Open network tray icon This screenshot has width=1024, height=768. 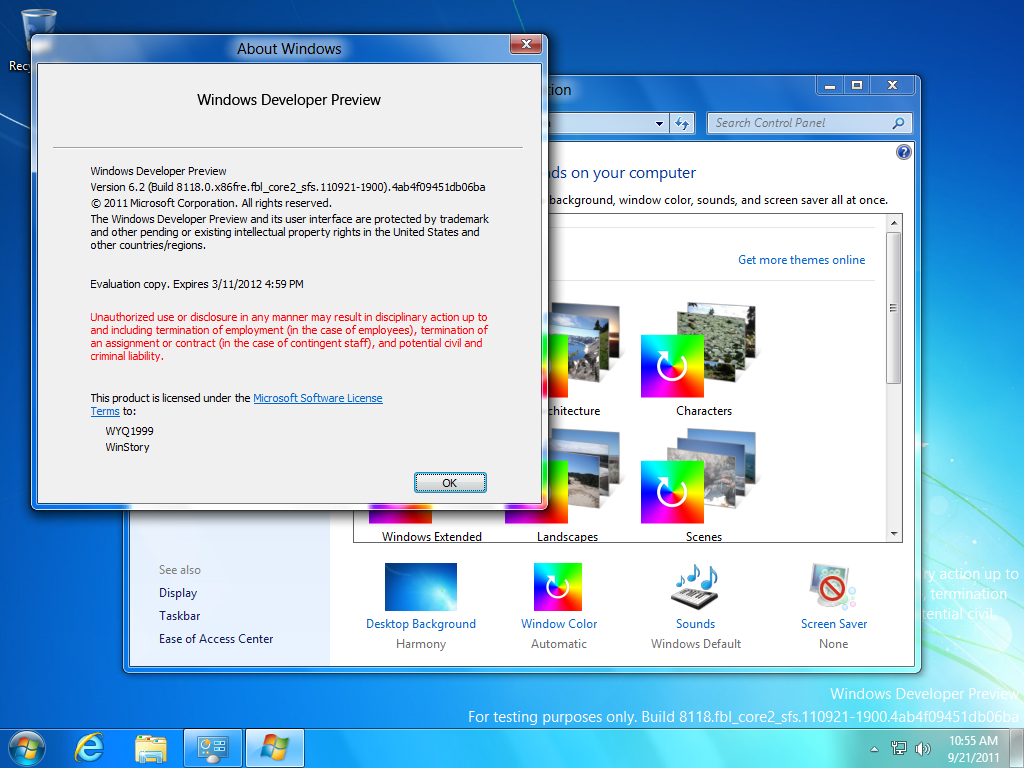click(899, 748)
